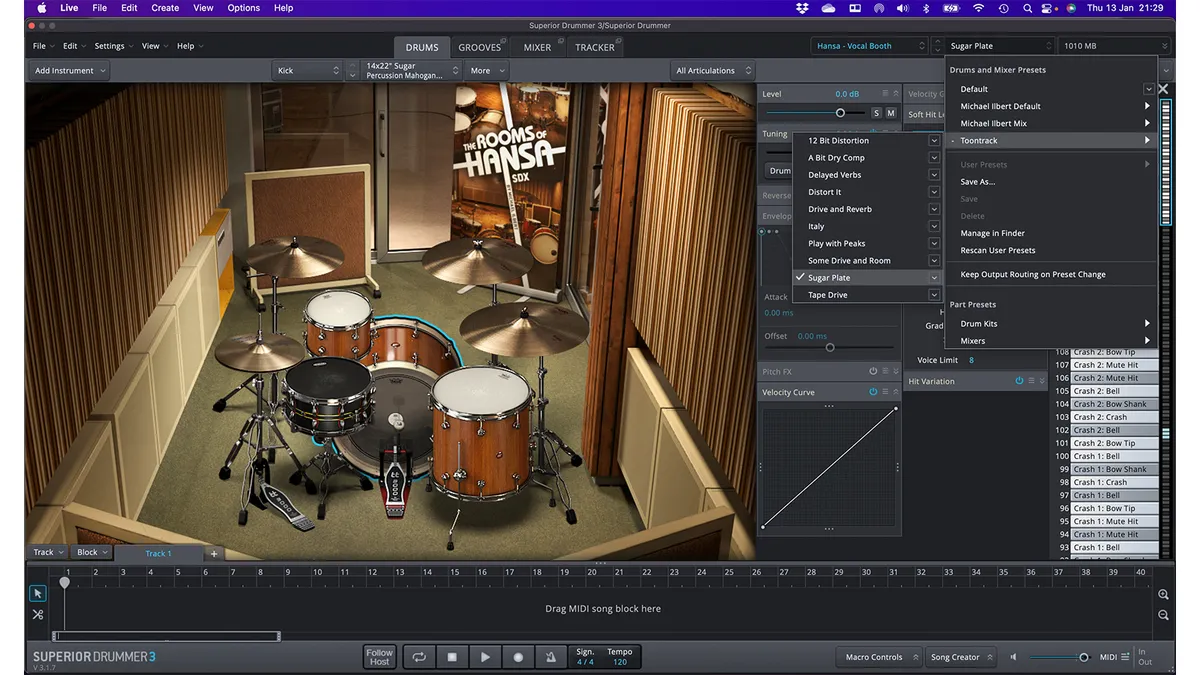This screenshot has height=675, width=1200.
Task: Collapse the Level section chevron
Action: pos(896,94)
